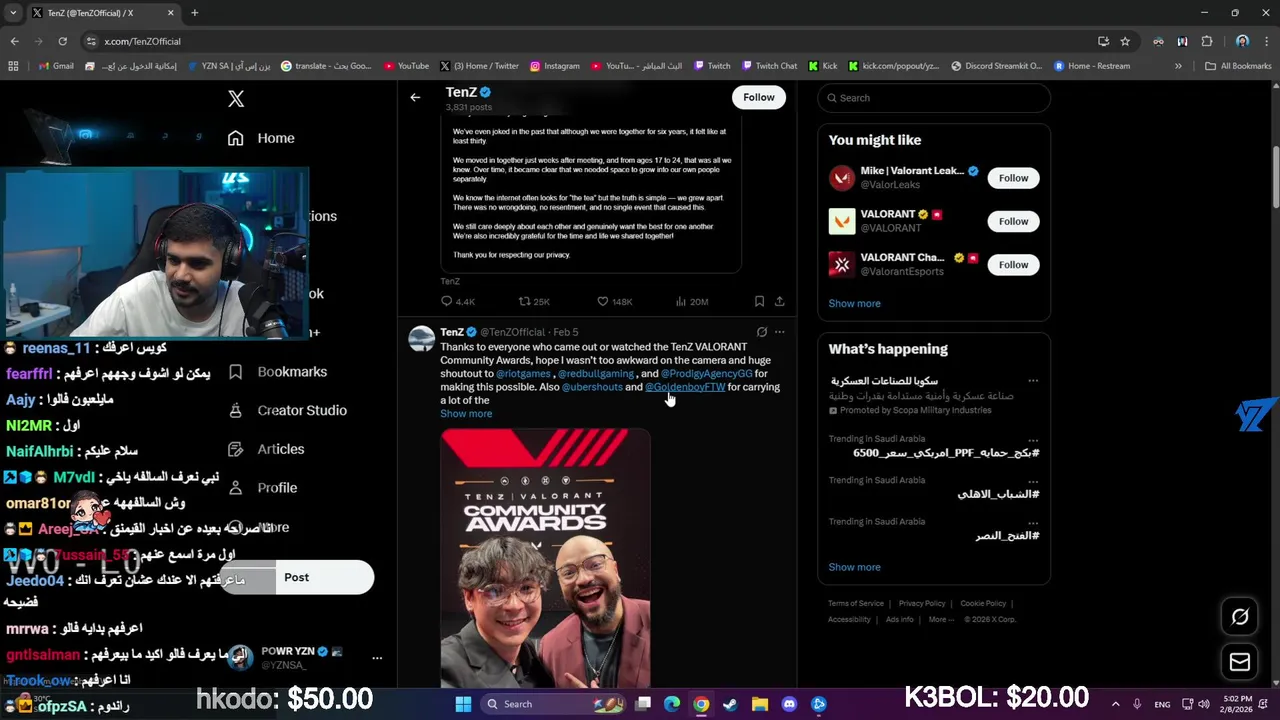Open options for the PPF trending hashtag
The width and height of the screenshot is (1280, 720).
(x=1033, y=440)
